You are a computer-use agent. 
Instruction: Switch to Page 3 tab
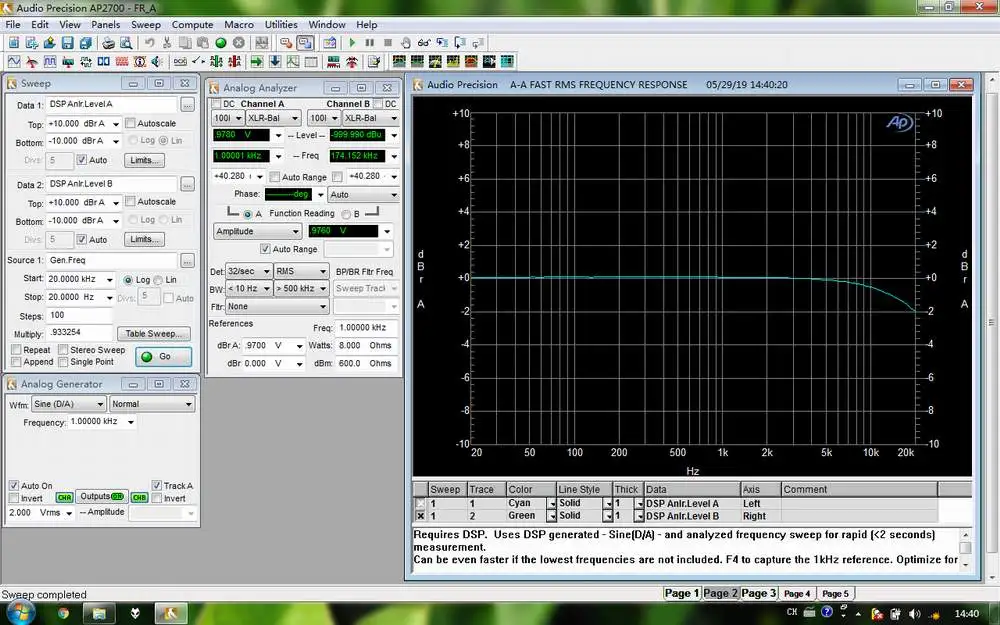(758, 593)
